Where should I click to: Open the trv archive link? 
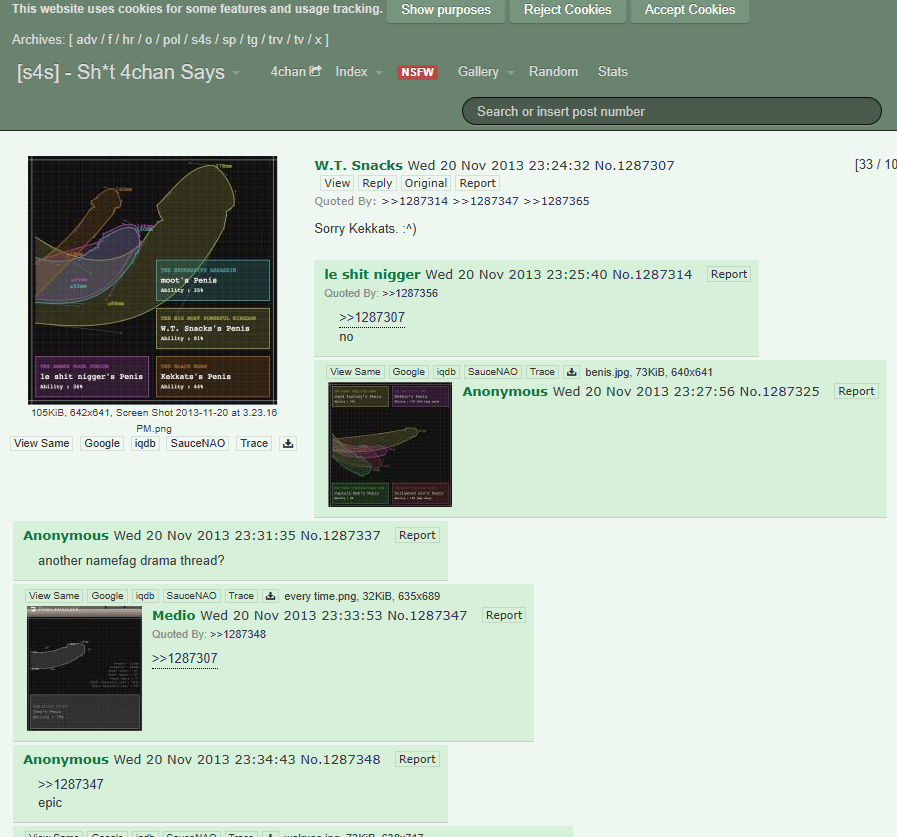[x=276, y=39]
